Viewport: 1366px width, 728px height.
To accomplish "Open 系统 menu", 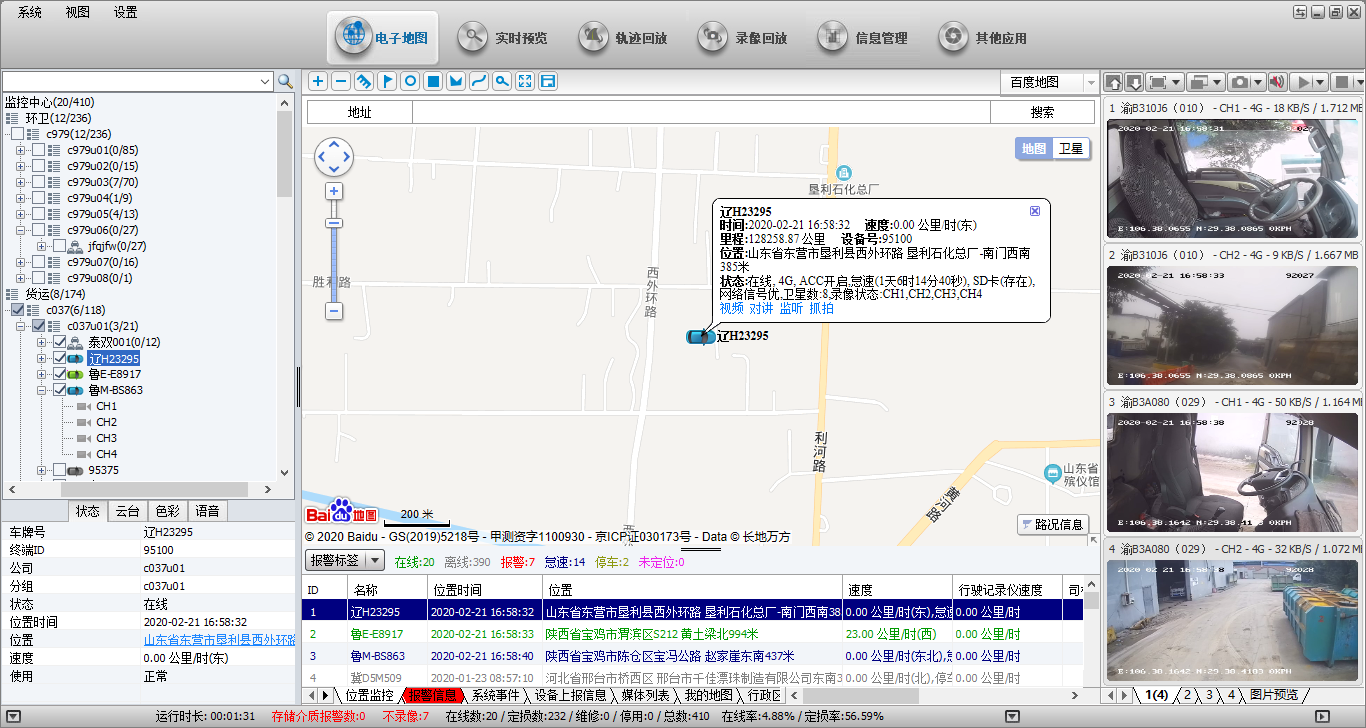I will [x=30, y=12].
